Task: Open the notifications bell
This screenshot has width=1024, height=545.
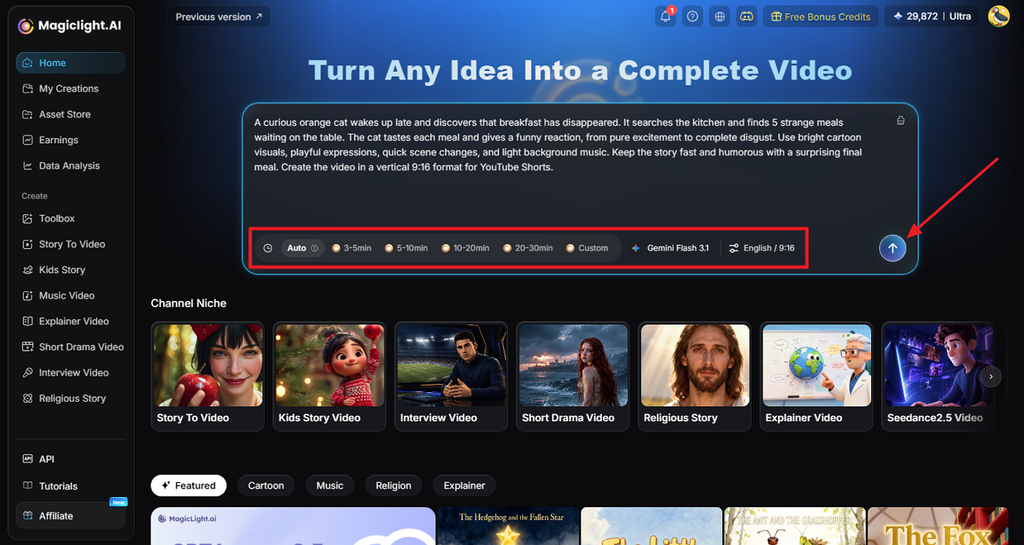Action: [x=665, y=16]
